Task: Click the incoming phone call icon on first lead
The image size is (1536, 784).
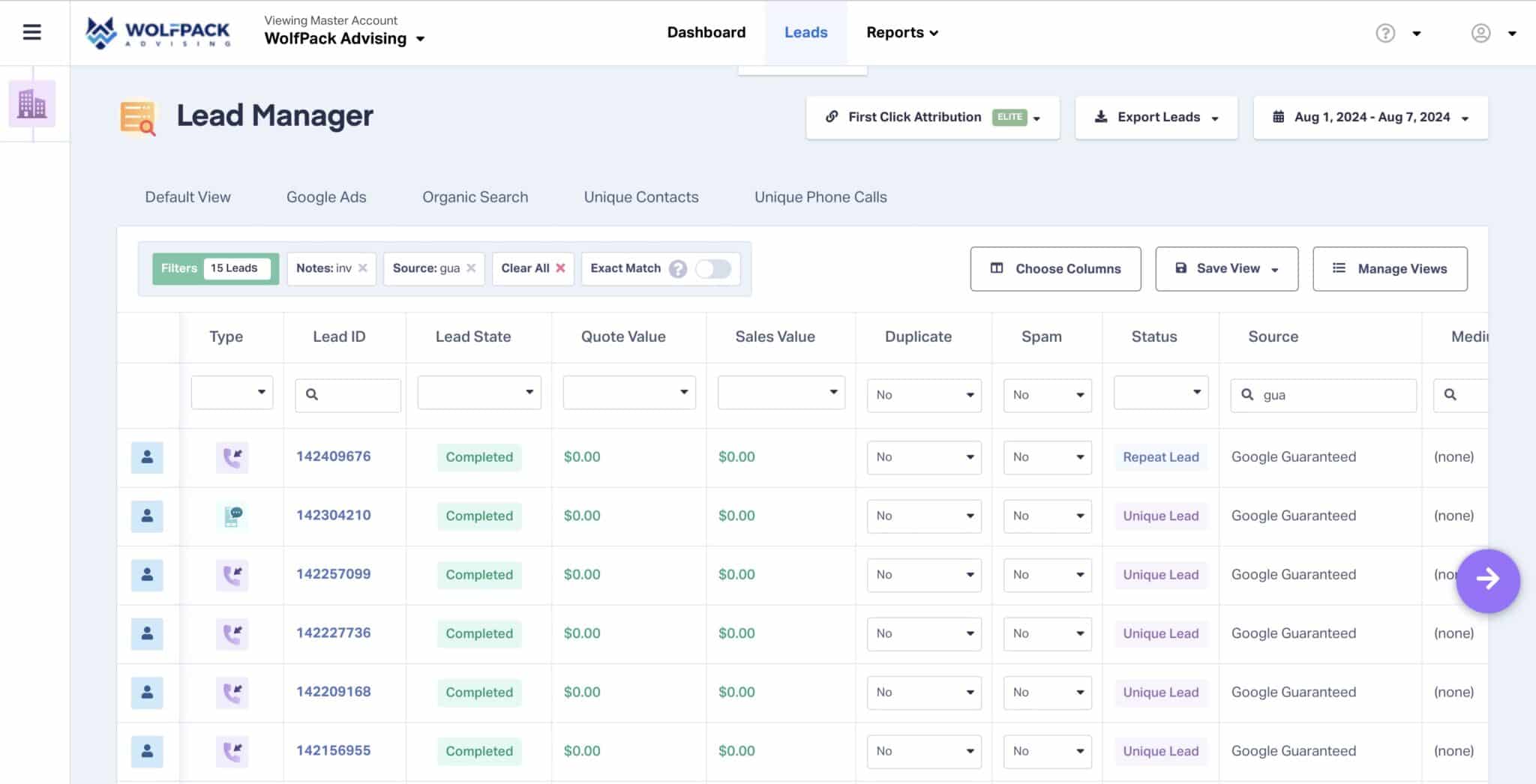Action: (232, 457)
